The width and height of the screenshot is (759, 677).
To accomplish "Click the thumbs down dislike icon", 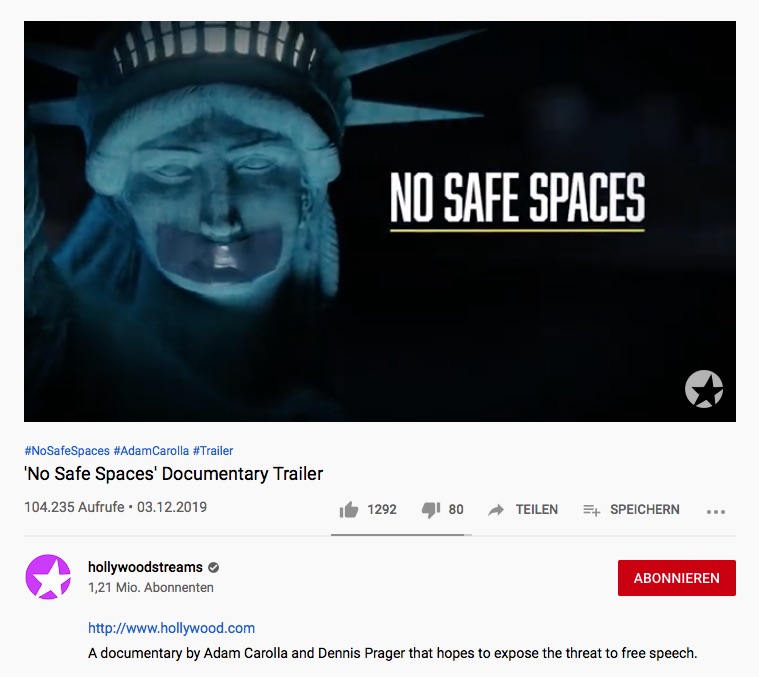I will pyautogui.click(x=431, y=510).
